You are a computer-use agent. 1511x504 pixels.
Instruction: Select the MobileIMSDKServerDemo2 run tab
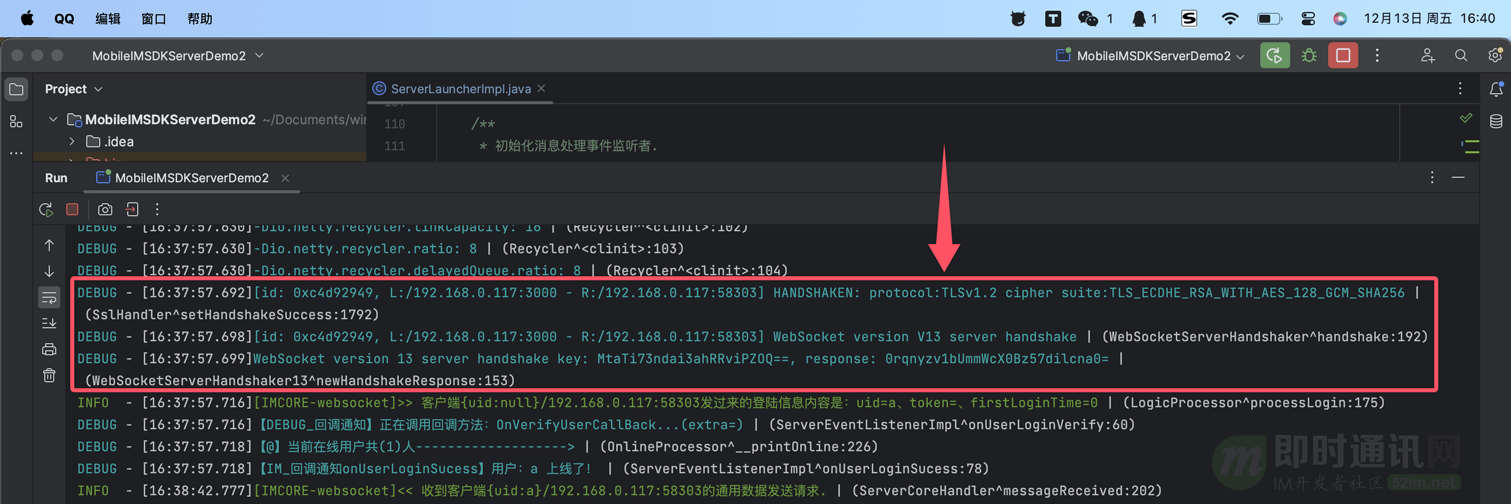[190, 178]
